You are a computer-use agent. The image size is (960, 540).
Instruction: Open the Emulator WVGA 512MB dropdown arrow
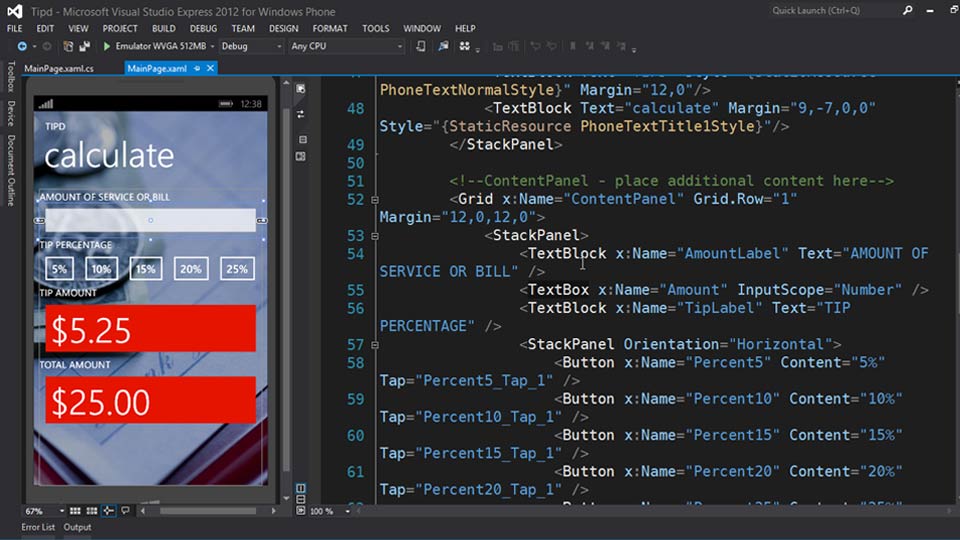(212, 47)
